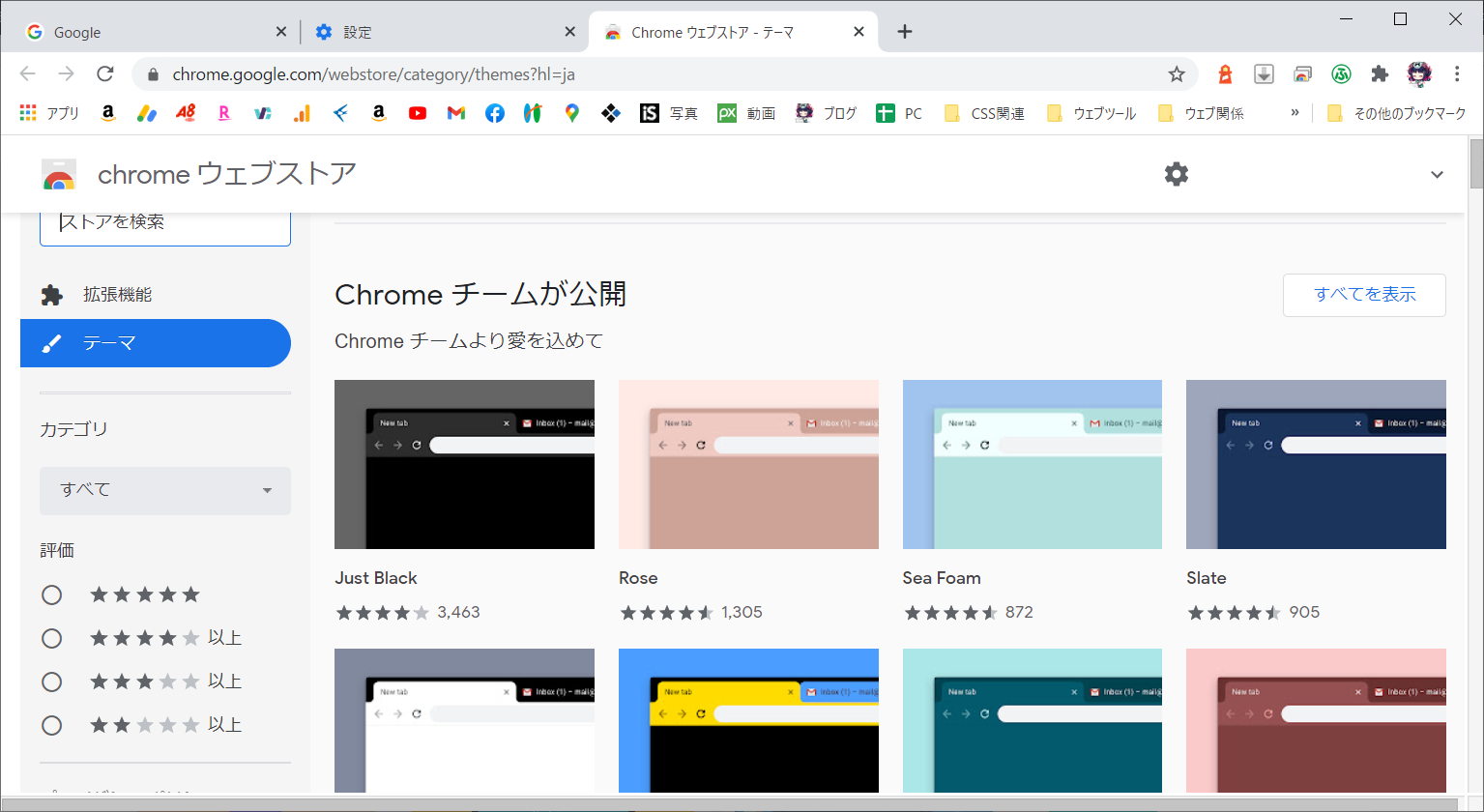The width and height of the screenshot is (1484, 812).
Task: Click the Just Black theme preview
Action: 464,464
